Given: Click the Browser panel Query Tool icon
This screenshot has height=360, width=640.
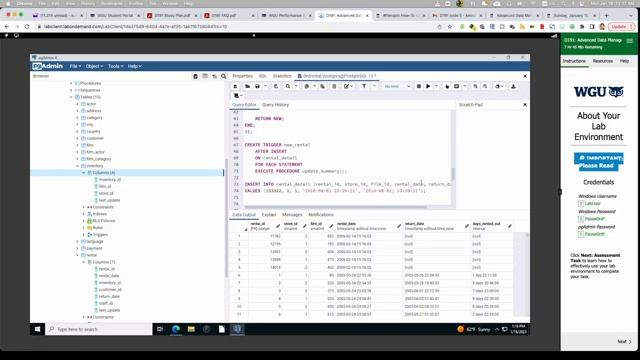Looking at the screenshot, I should (x=195, y=76).
